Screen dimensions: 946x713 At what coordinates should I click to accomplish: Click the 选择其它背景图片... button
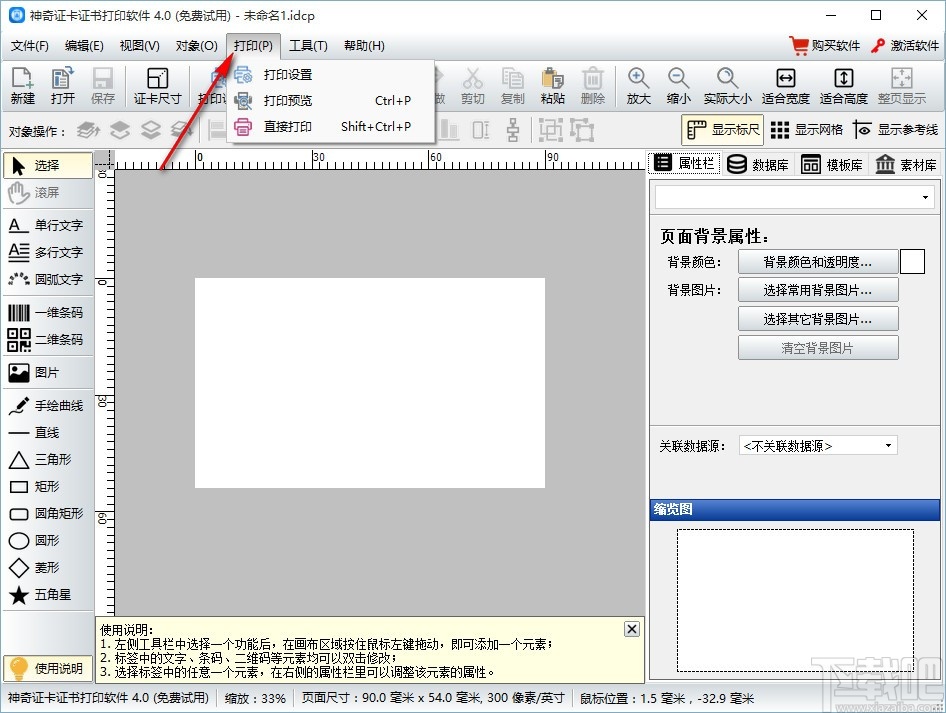point(818,318)
